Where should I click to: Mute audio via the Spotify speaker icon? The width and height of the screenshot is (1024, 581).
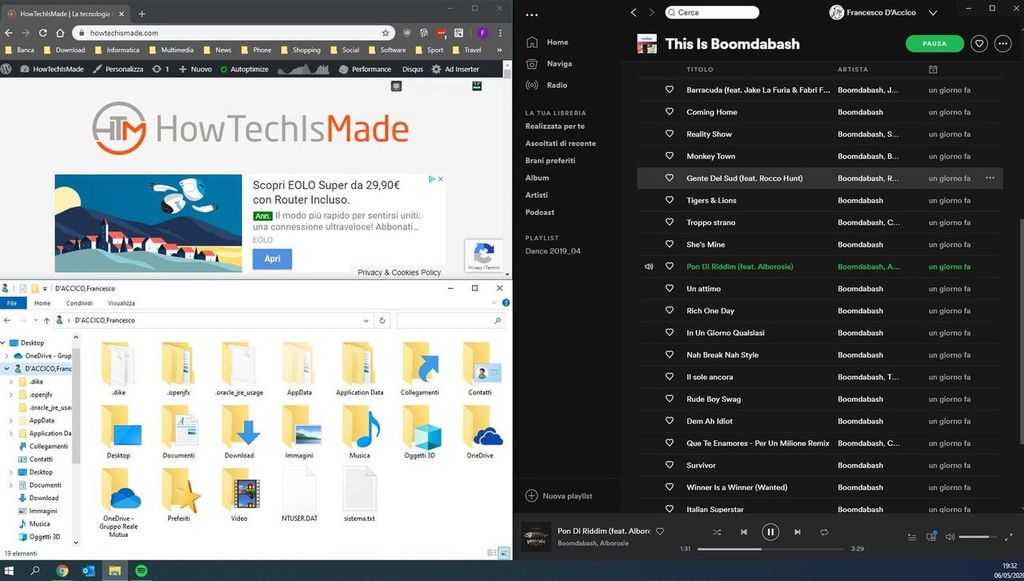tap(949, 537)
